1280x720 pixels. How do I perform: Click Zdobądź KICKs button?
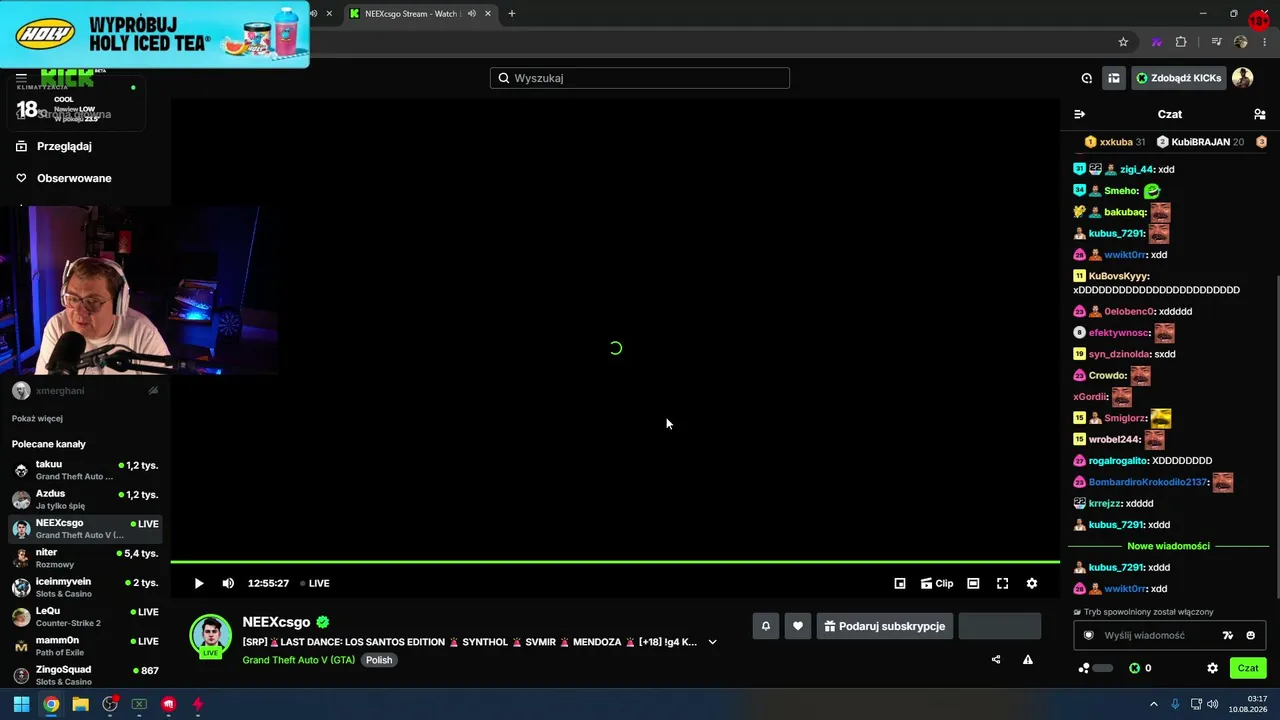[1179, 78]
